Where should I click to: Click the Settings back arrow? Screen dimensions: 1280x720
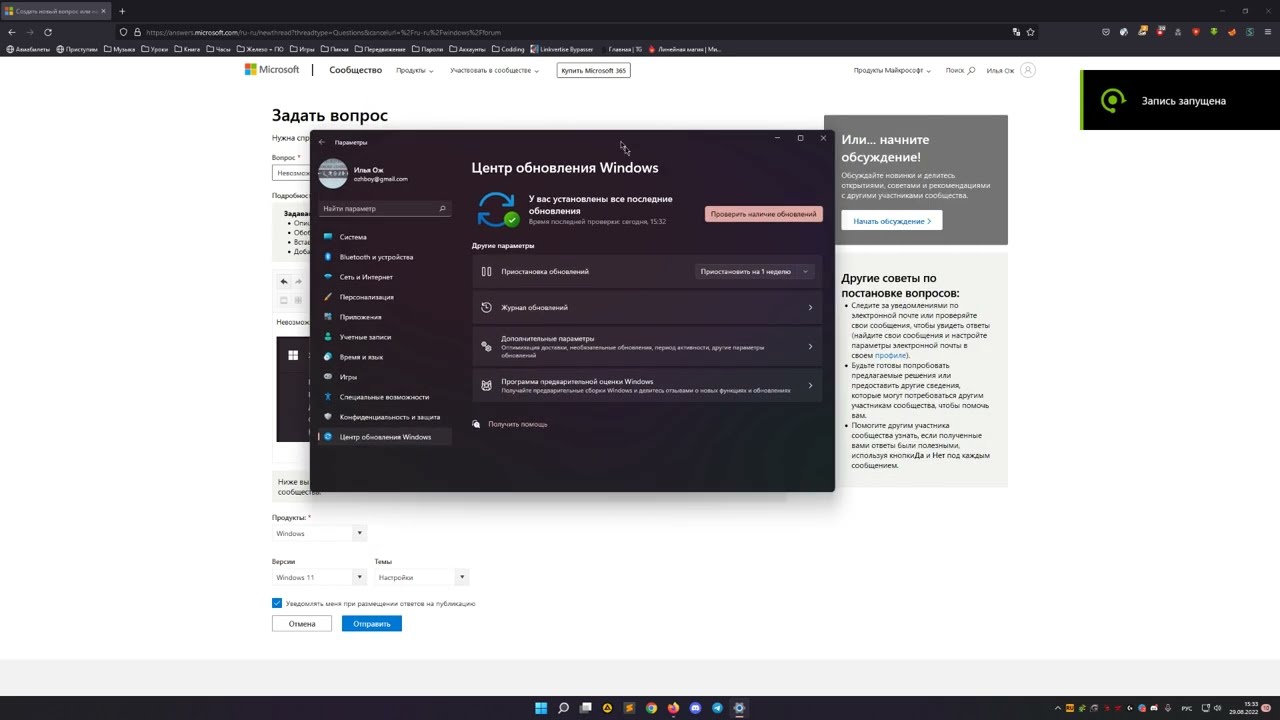321,142
